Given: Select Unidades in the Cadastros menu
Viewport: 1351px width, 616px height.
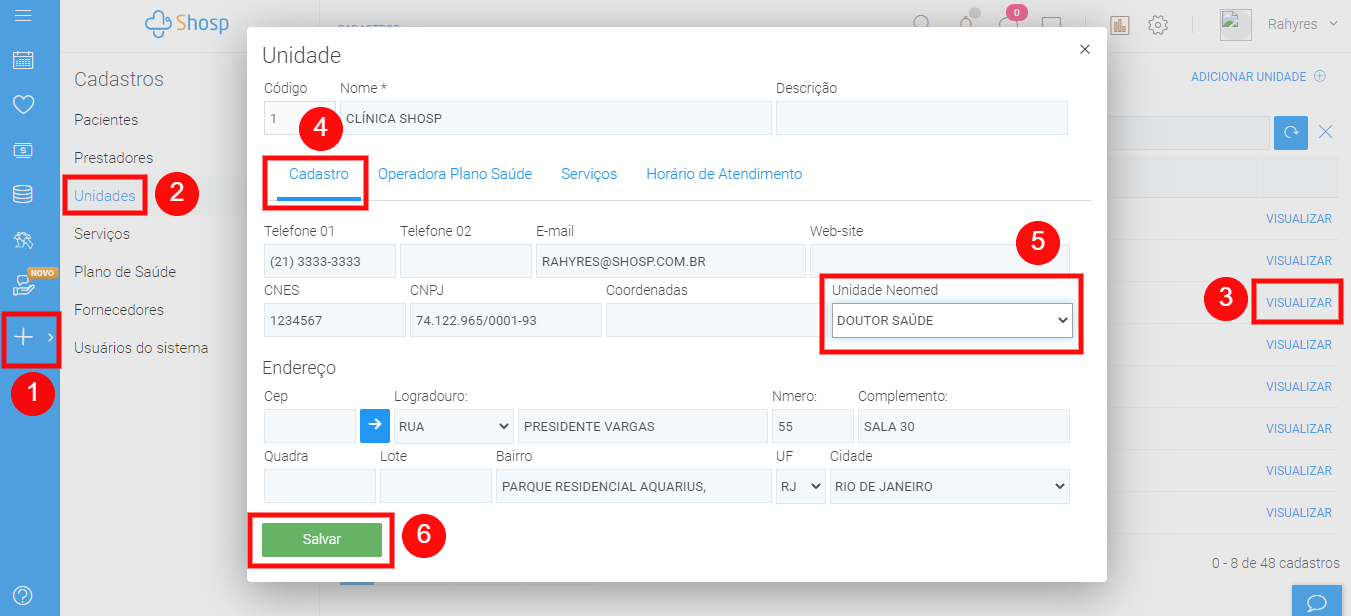Looking at the screenshot, I should 105,196.
